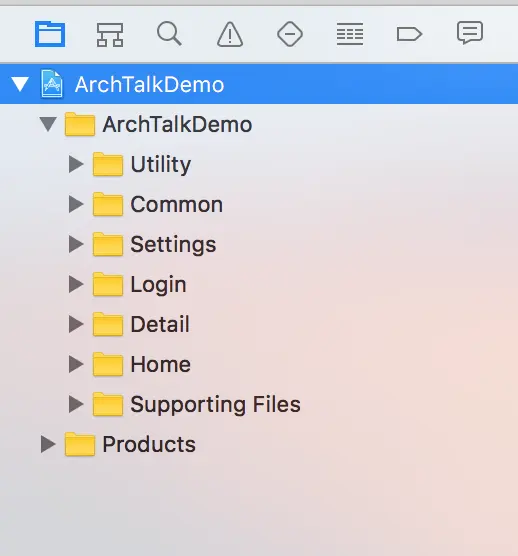Viewport: 518px width, 556px height.
Task: Collapse the ArchTalkDemo group folder
Action: point(48,124)
